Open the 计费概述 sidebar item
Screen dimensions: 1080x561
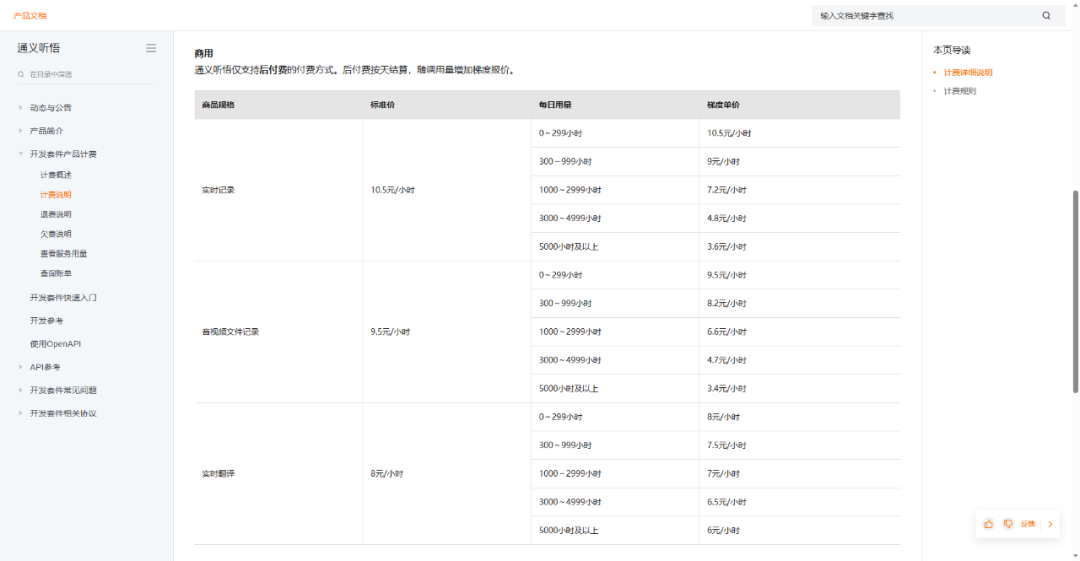point(56,175)
